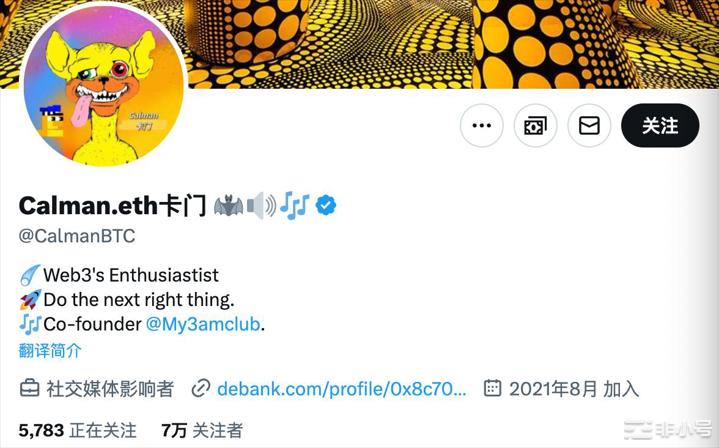Click the @CalmanBTC handle text
Viewport: 719px width, 448px height.
pyautogui.click(x=77, y=236)
